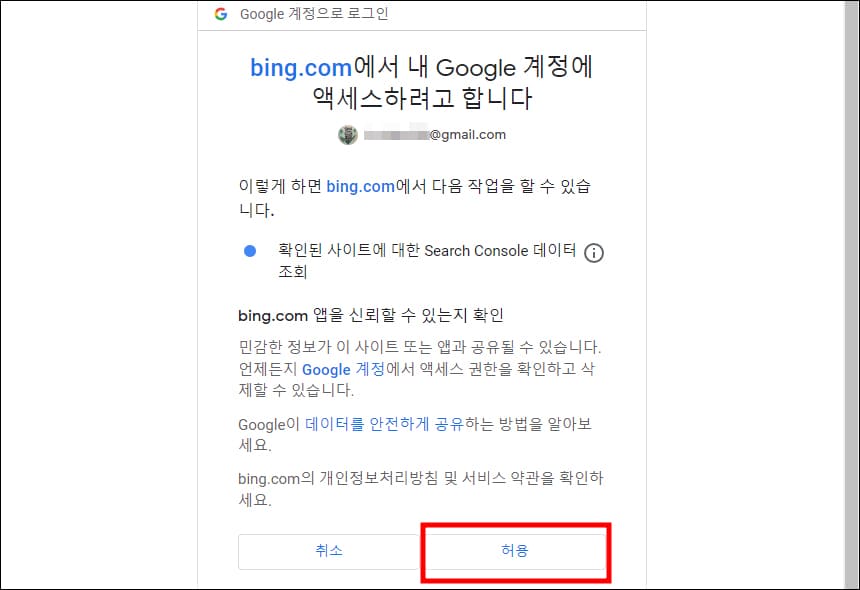Click the blurred account avatar picture

pos(348,134)
